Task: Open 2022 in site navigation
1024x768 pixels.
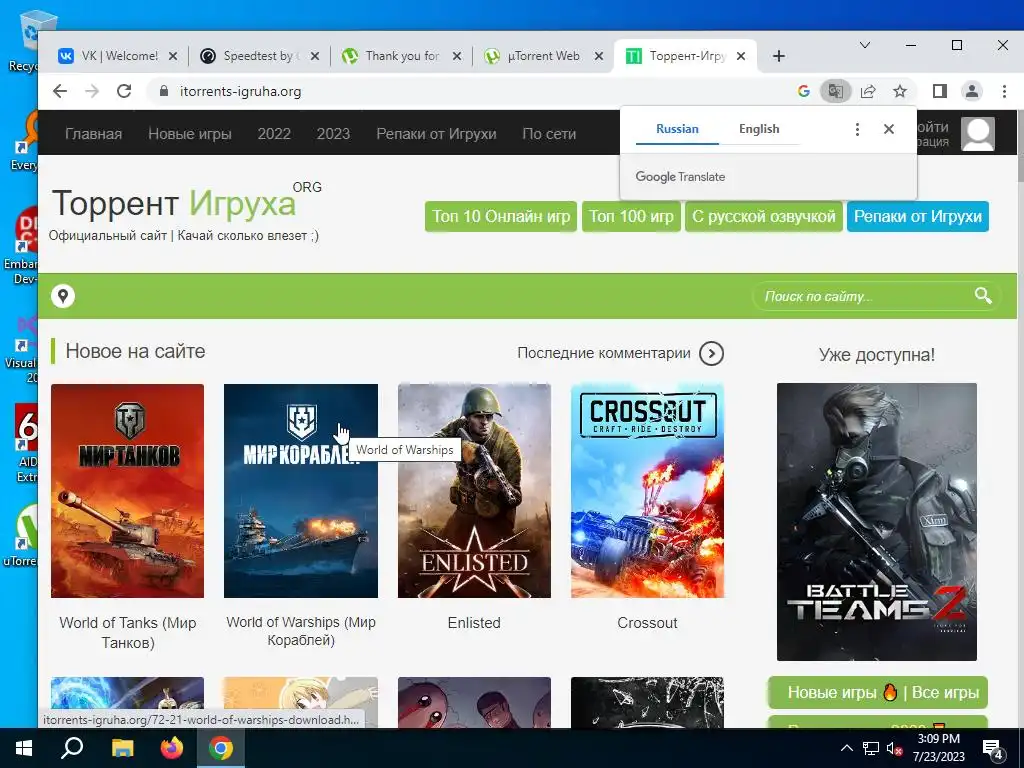Action: coord(274,134)
